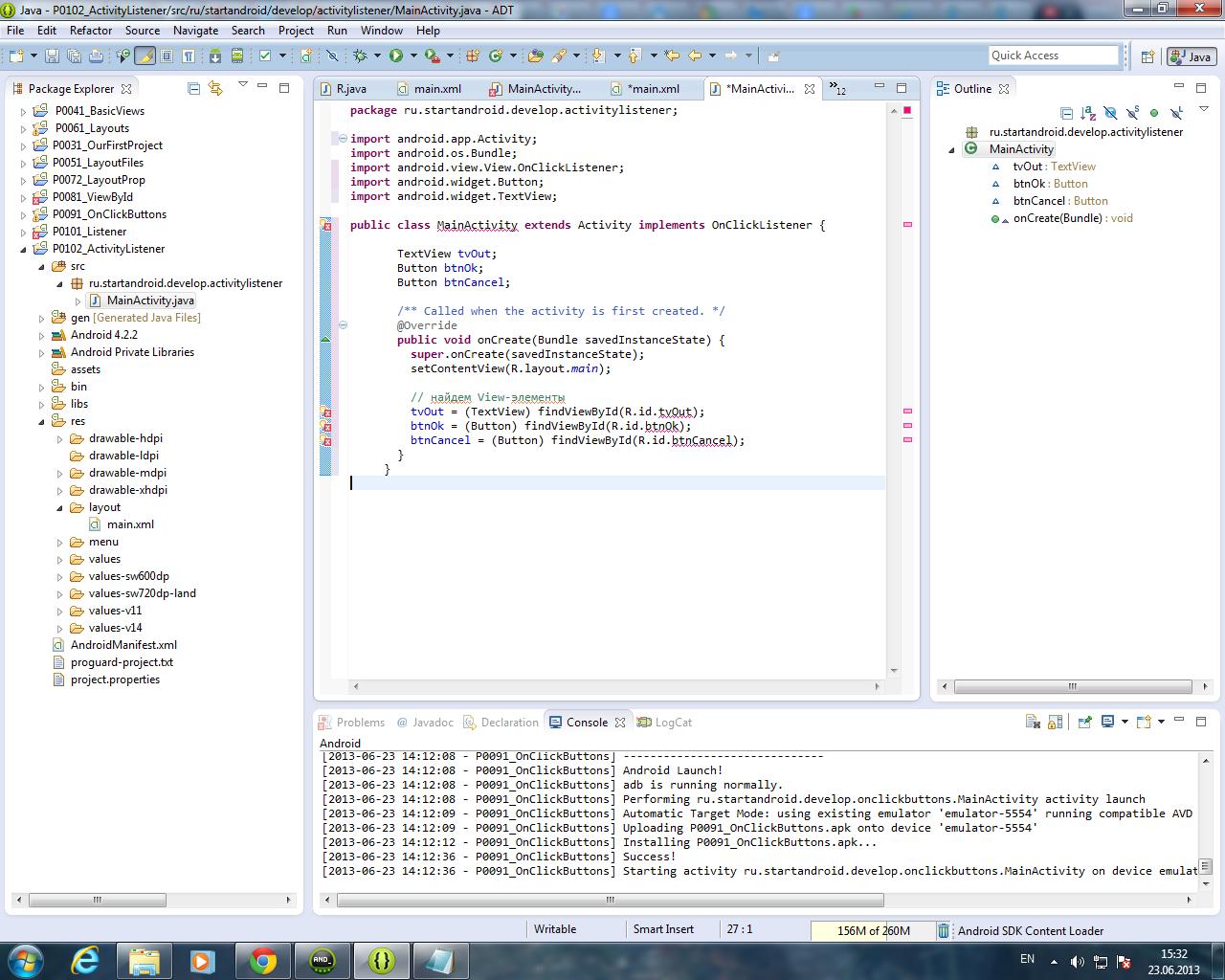The height and width of the screenshot is (980, 1225).
Task: Open the Debug dropdown arrow
Action: pos(377,56)
